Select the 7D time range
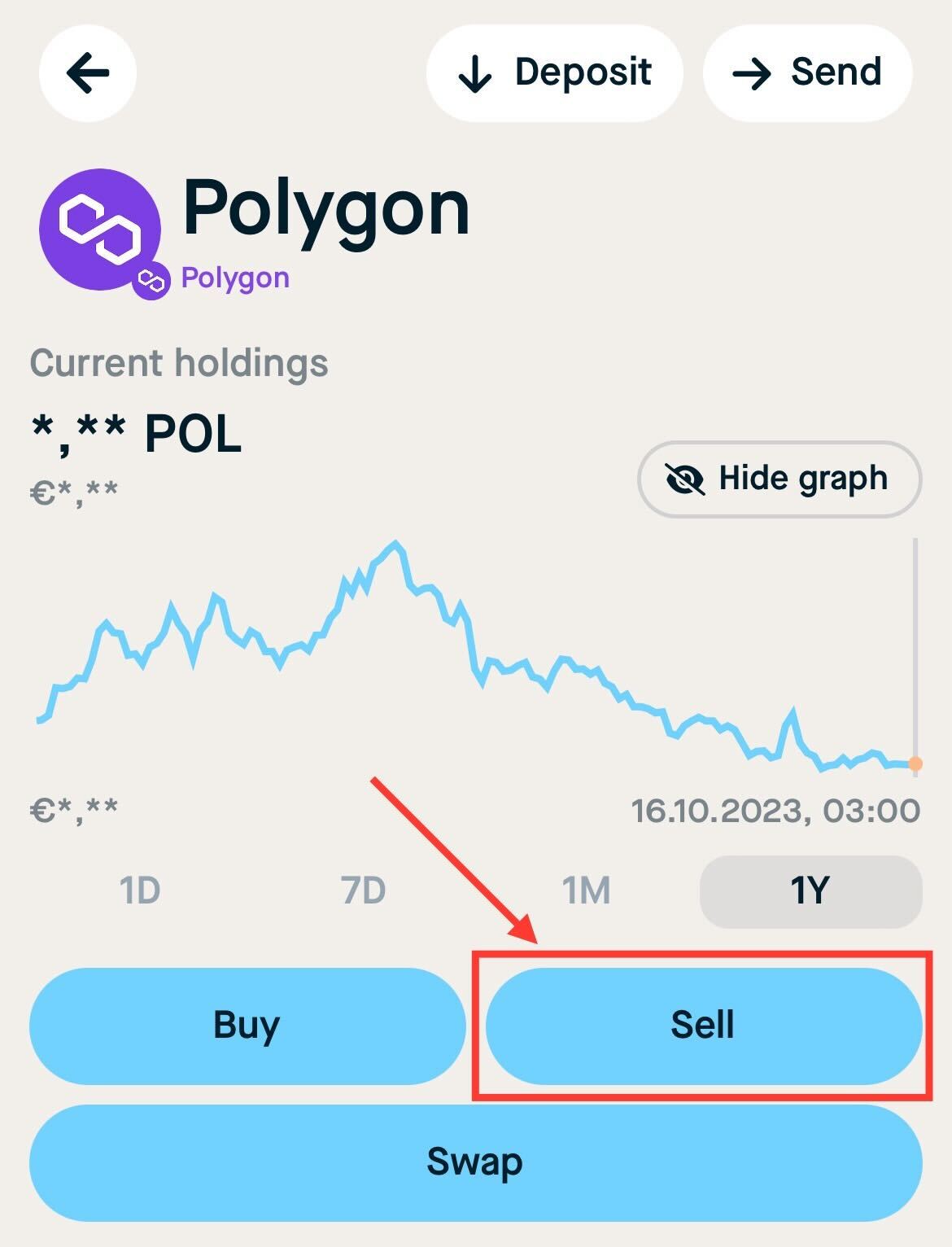 click(363, 890)
